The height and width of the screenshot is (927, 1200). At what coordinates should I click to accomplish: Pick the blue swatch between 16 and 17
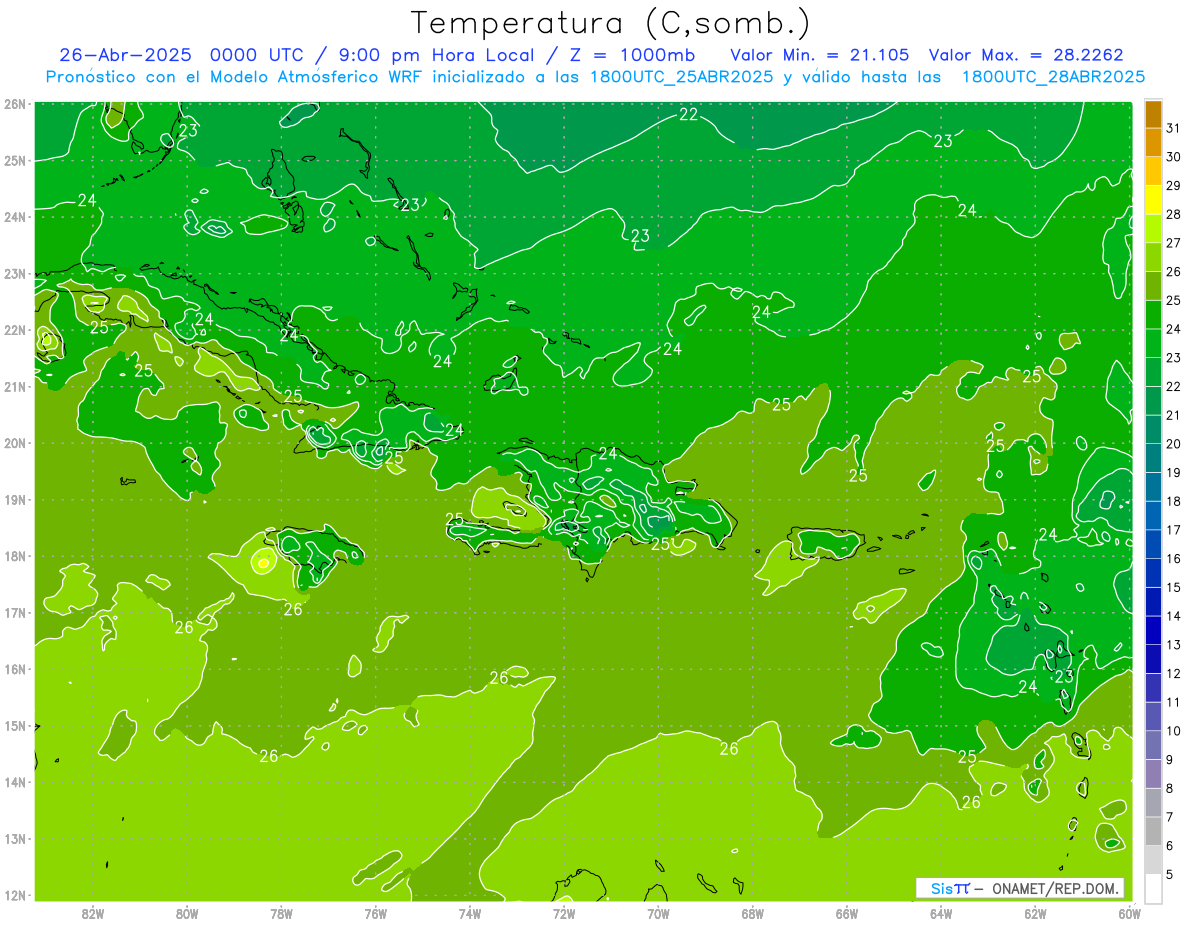click(x=1153, y=544)
